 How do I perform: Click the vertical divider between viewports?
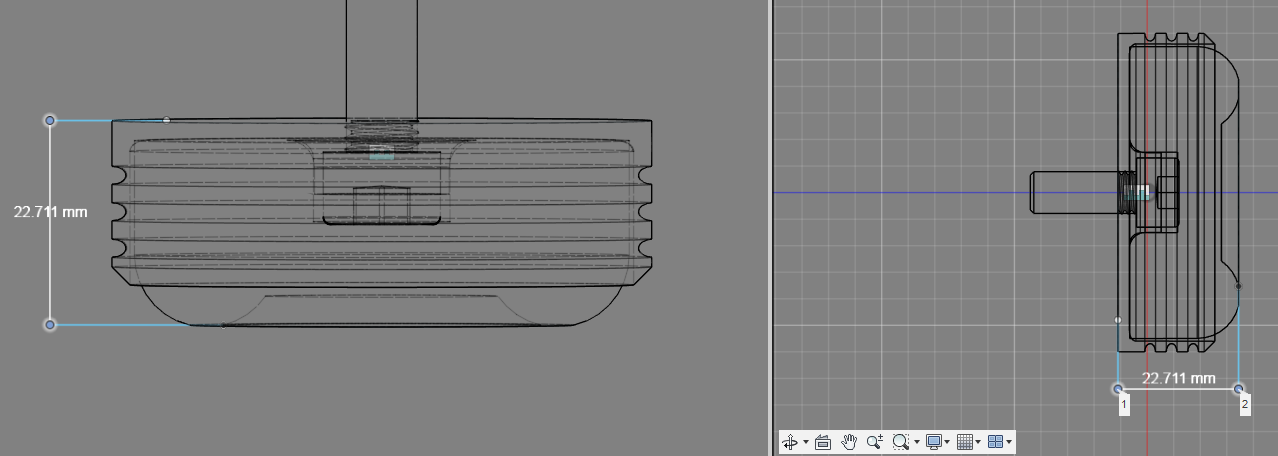click(x=771, y=228)
